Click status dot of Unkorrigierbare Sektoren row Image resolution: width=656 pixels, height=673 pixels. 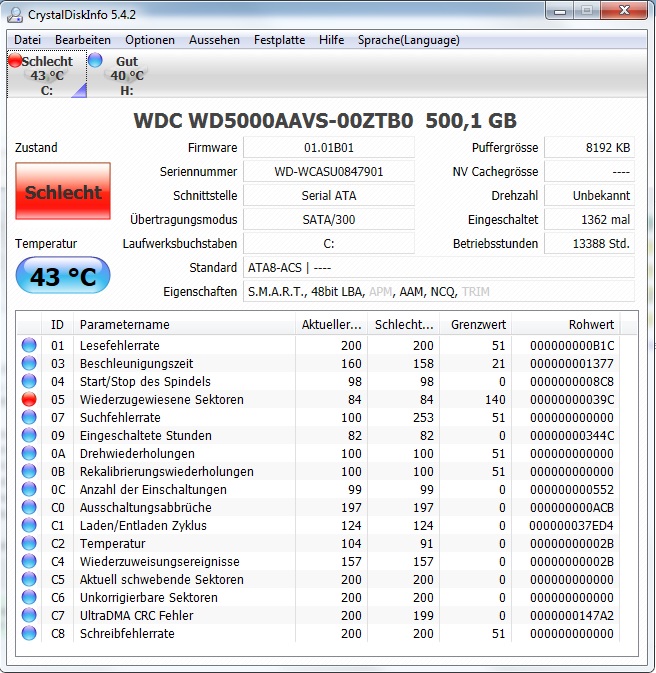point(29,597)
